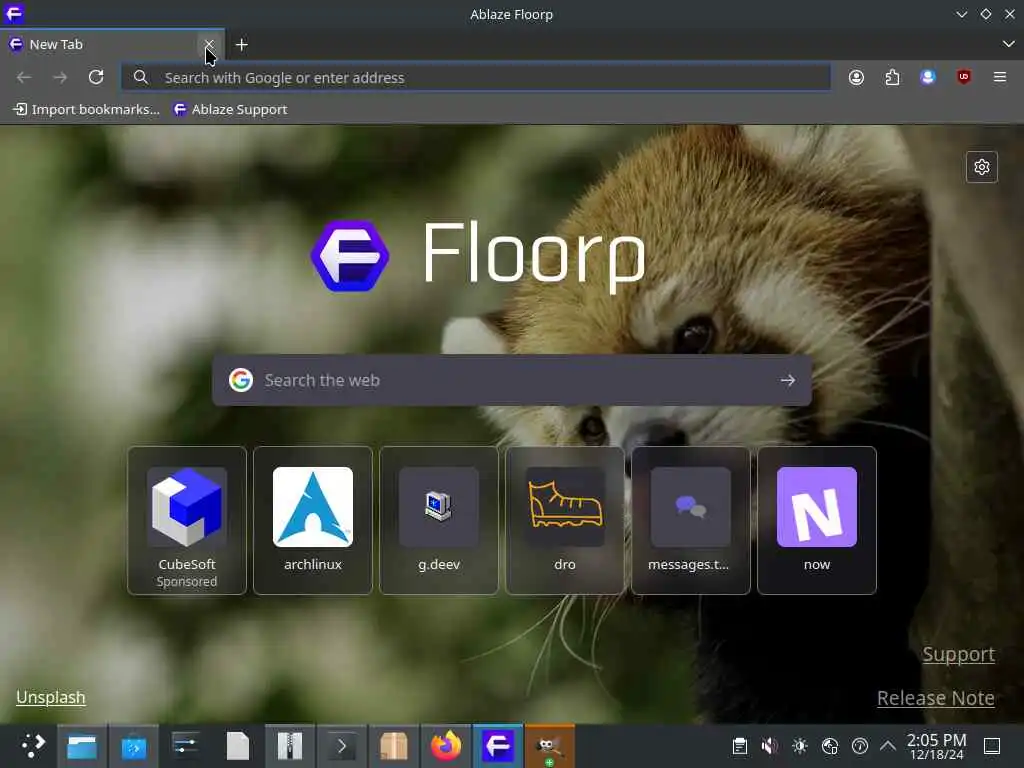Click Google logo in search box
The height and width of the screenshot is (768, 1024).
[241, 380]
